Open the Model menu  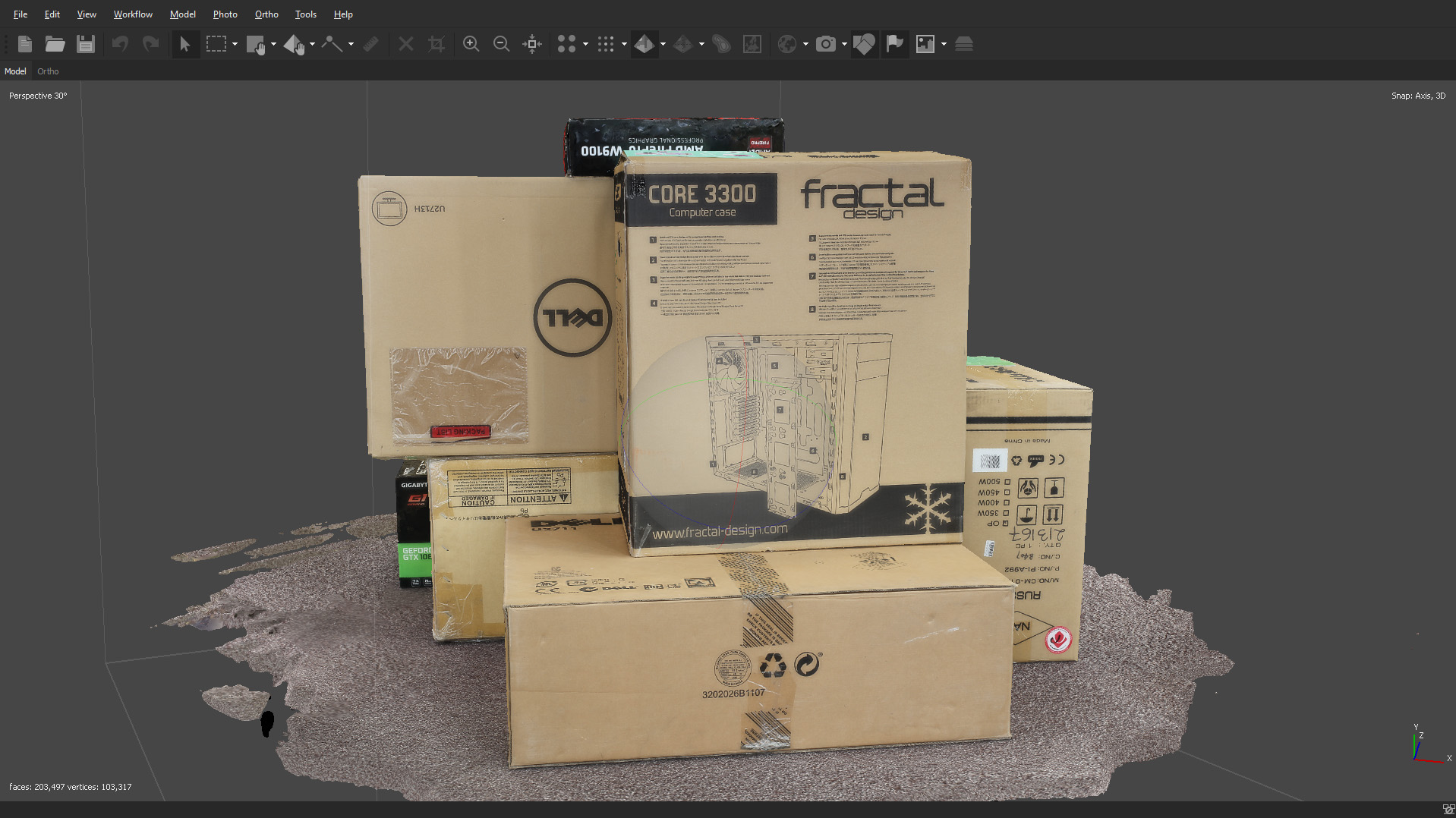(x=183, y=14)
